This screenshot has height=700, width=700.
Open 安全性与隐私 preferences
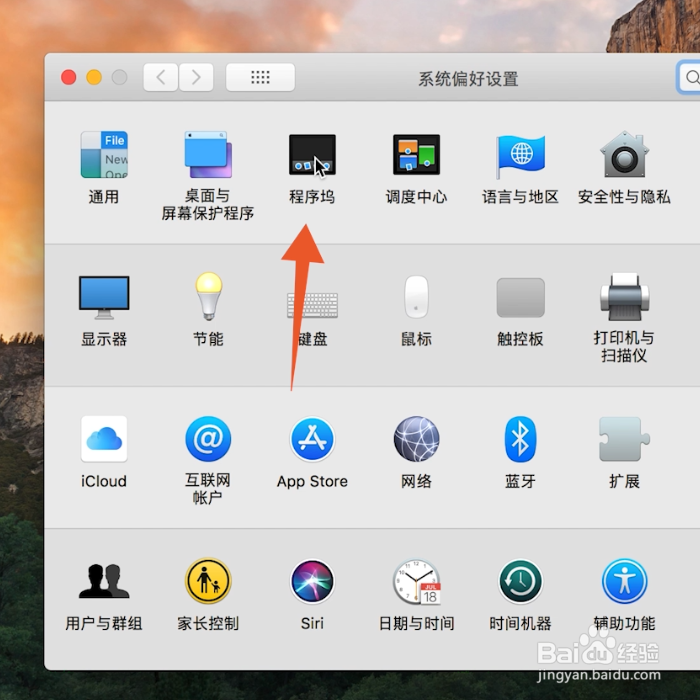624,154
